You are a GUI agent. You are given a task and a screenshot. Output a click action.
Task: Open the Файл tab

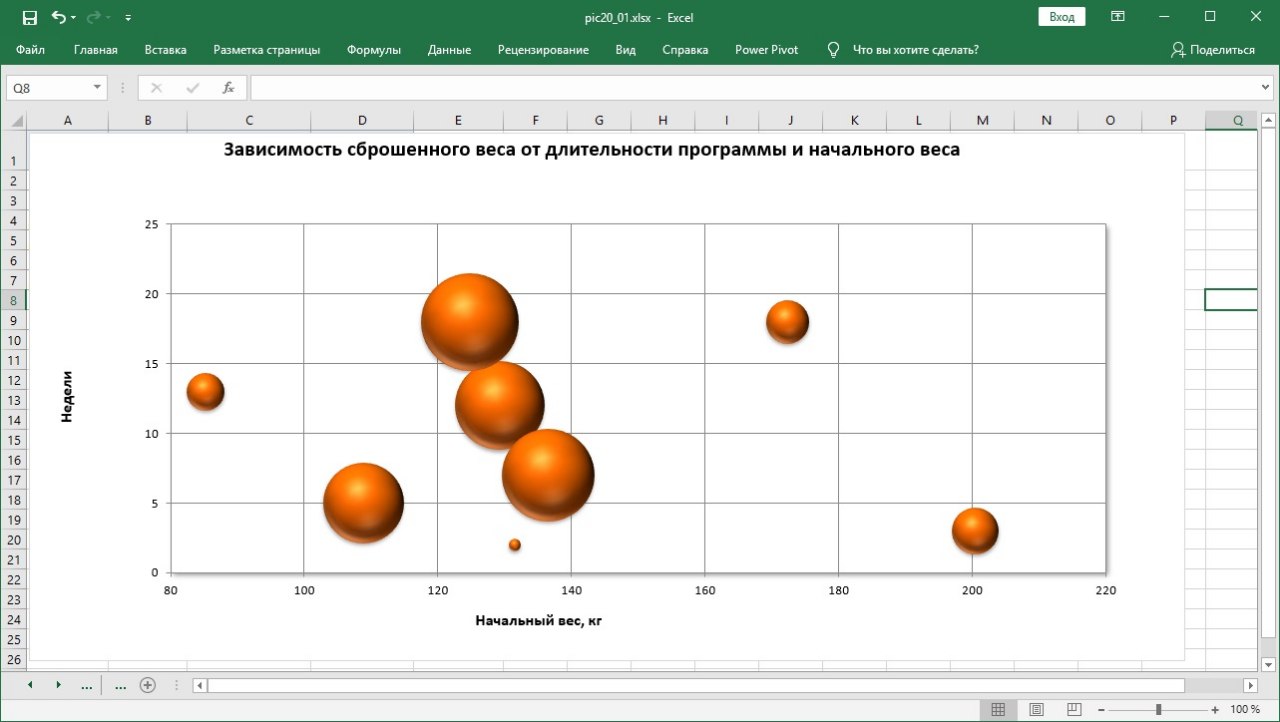pyautogui.click(x=30, y=50)
